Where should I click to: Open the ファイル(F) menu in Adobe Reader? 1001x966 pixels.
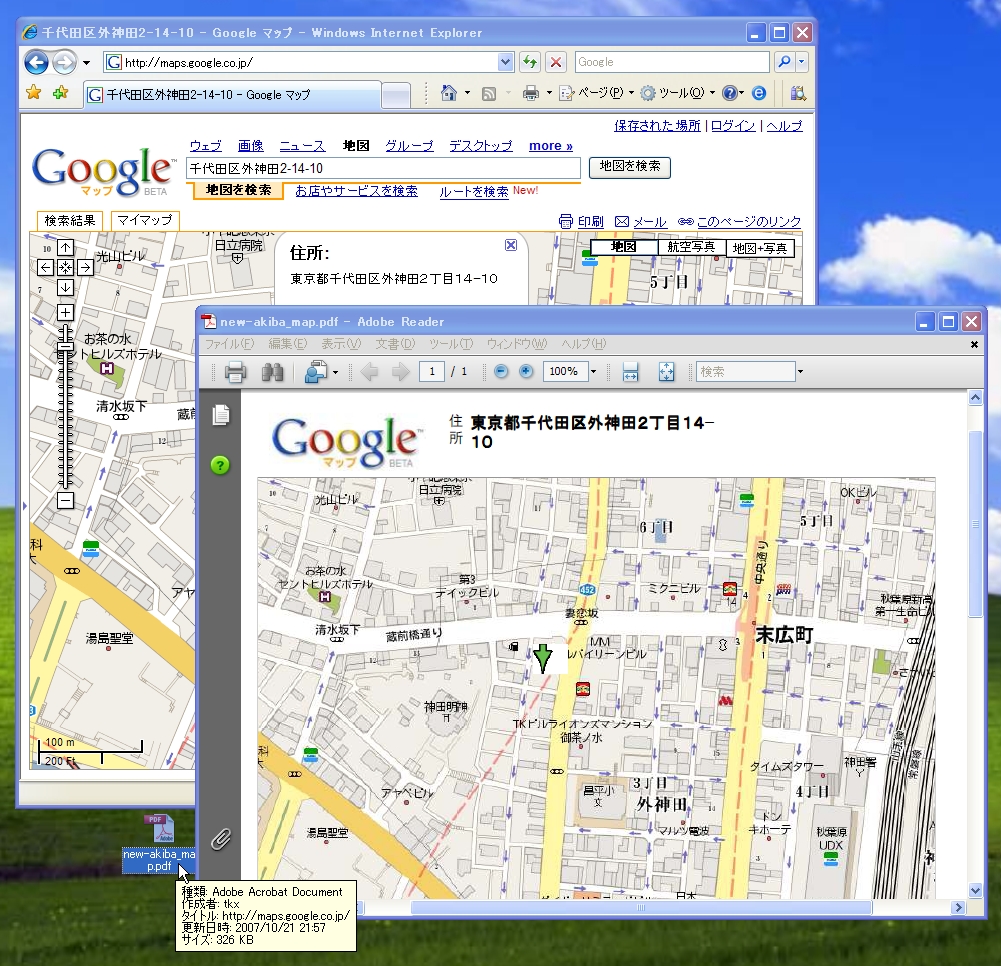pyautogui.click(x=229, y=343)
